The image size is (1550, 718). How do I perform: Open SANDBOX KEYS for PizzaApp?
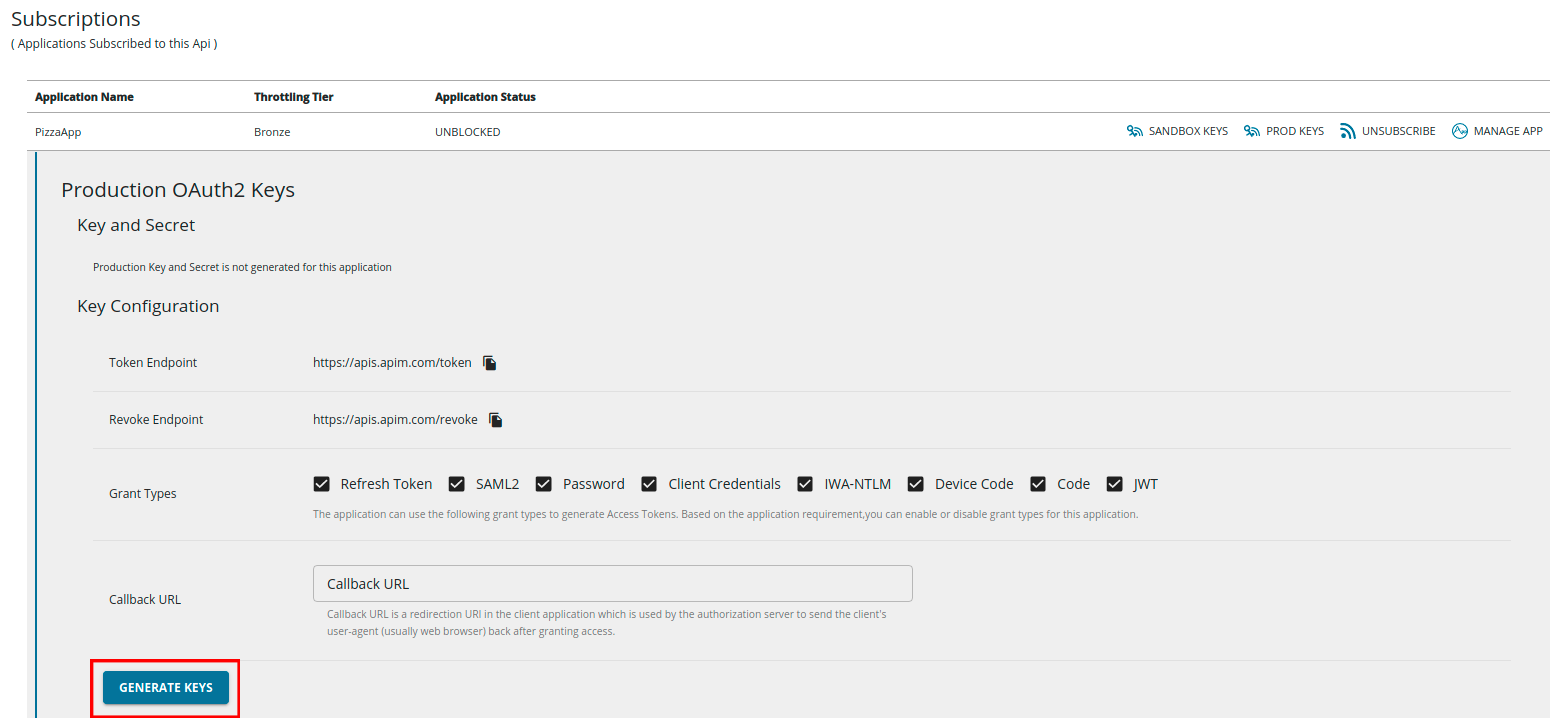[x=1189, y=130]
